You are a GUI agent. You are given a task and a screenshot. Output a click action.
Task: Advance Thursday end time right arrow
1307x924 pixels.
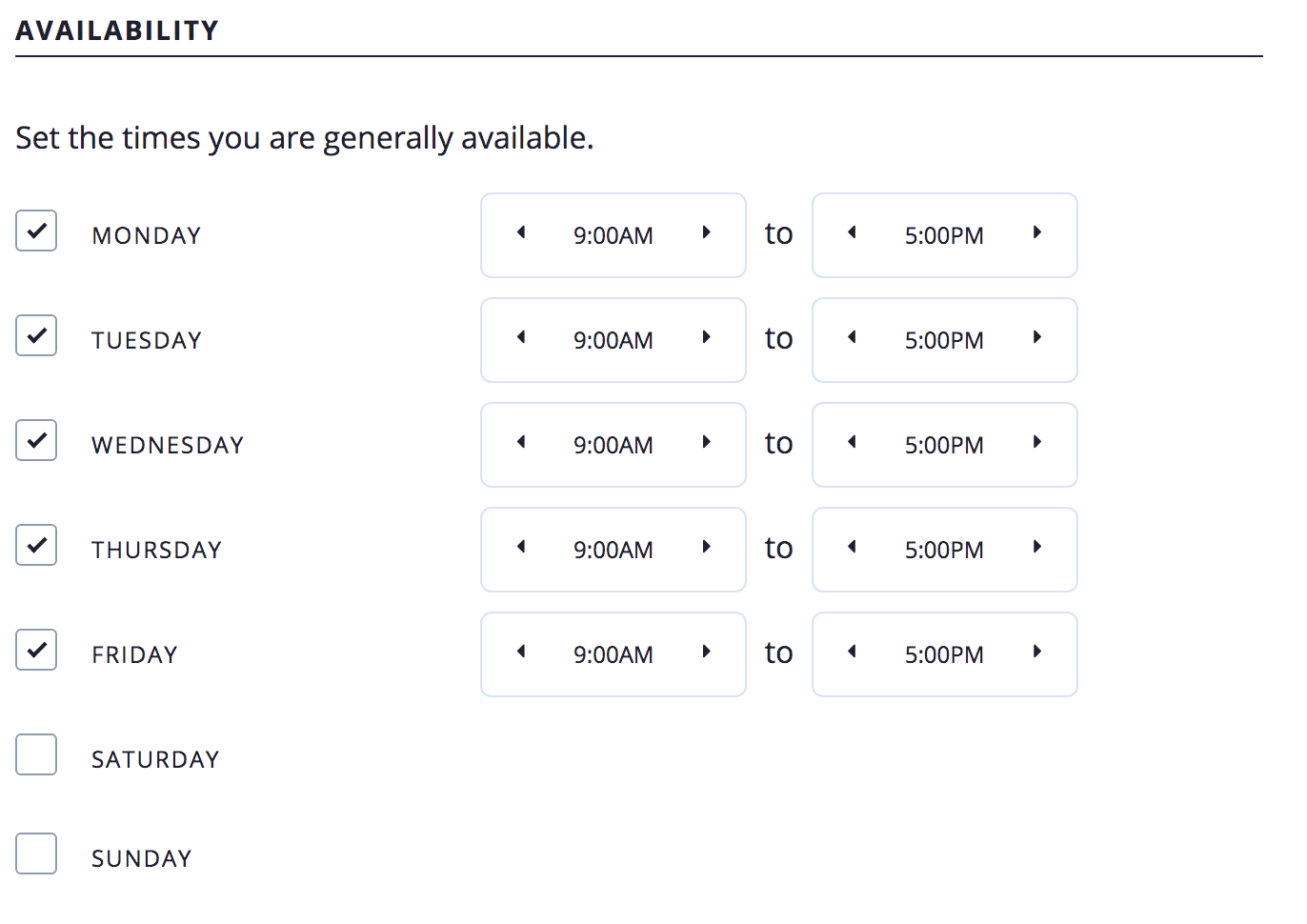tap(1037, 547)
